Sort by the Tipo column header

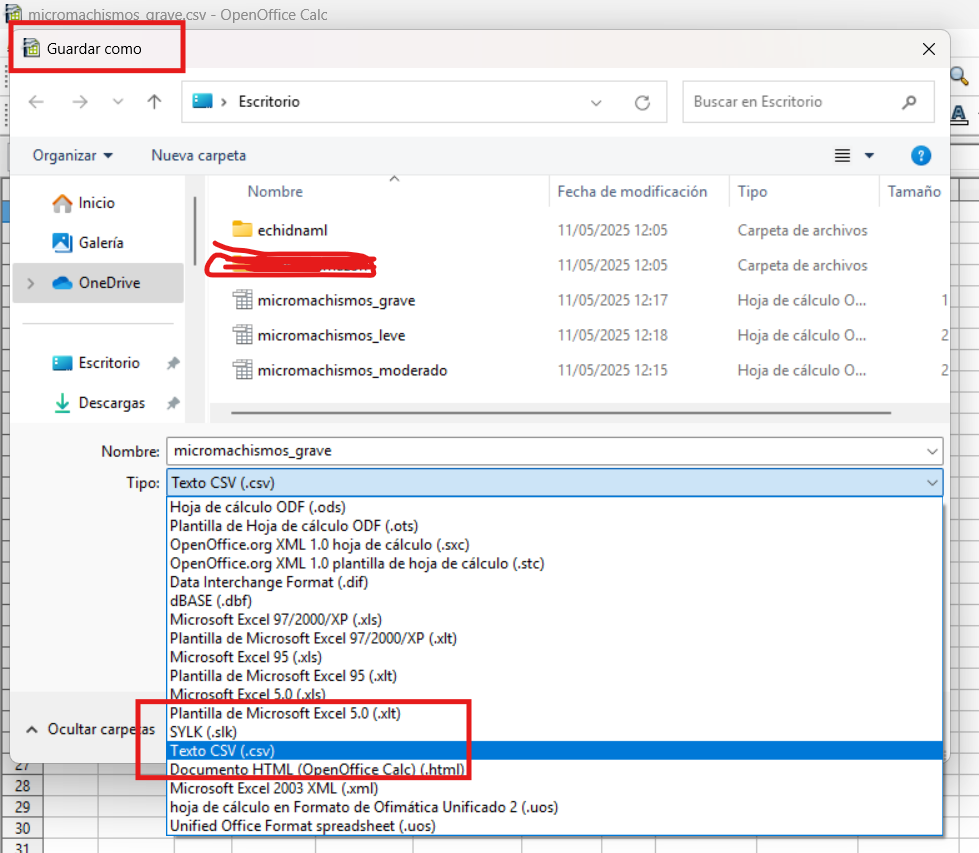click(x=752, y=192)
